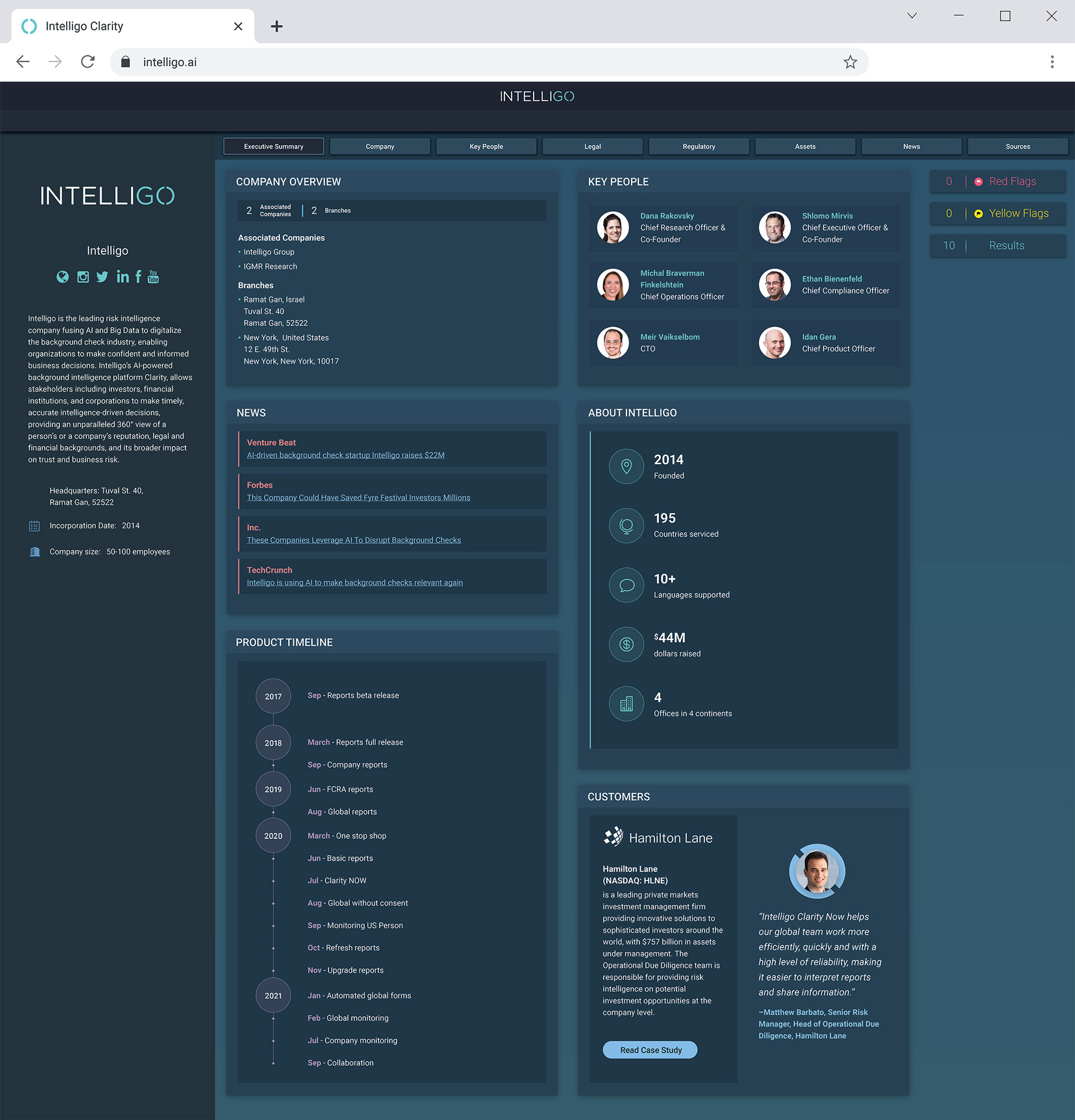Image resolution: width=1075 pixels, height=1120 pixels.
Task: Click the red flag icon
Action: [x=979, y=181]
